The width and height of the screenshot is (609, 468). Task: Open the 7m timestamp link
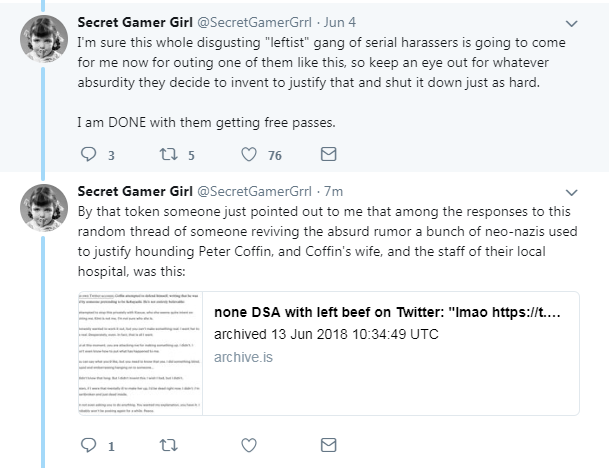334,191
